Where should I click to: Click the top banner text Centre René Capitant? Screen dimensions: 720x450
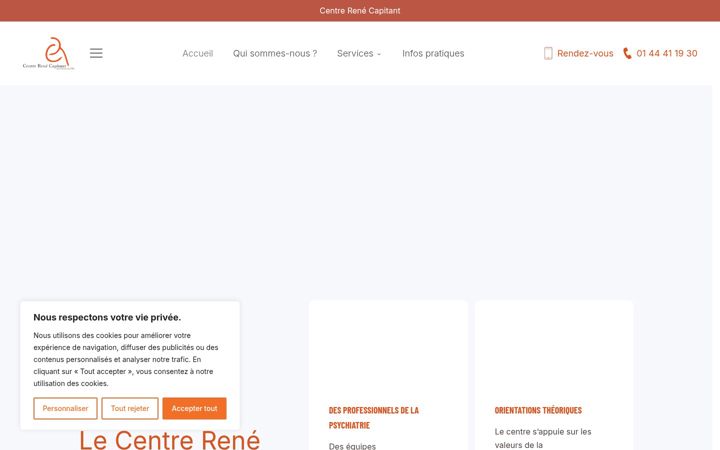[360, 11]
